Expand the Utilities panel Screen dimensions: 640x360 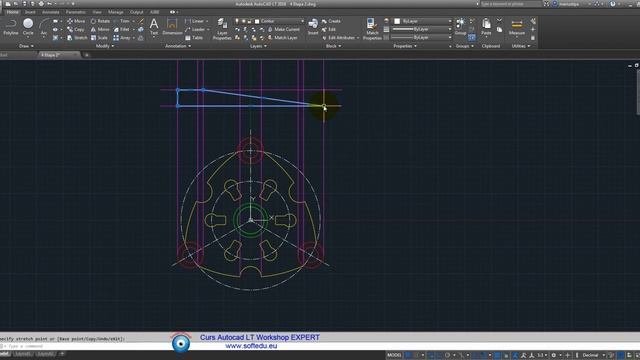520,46
